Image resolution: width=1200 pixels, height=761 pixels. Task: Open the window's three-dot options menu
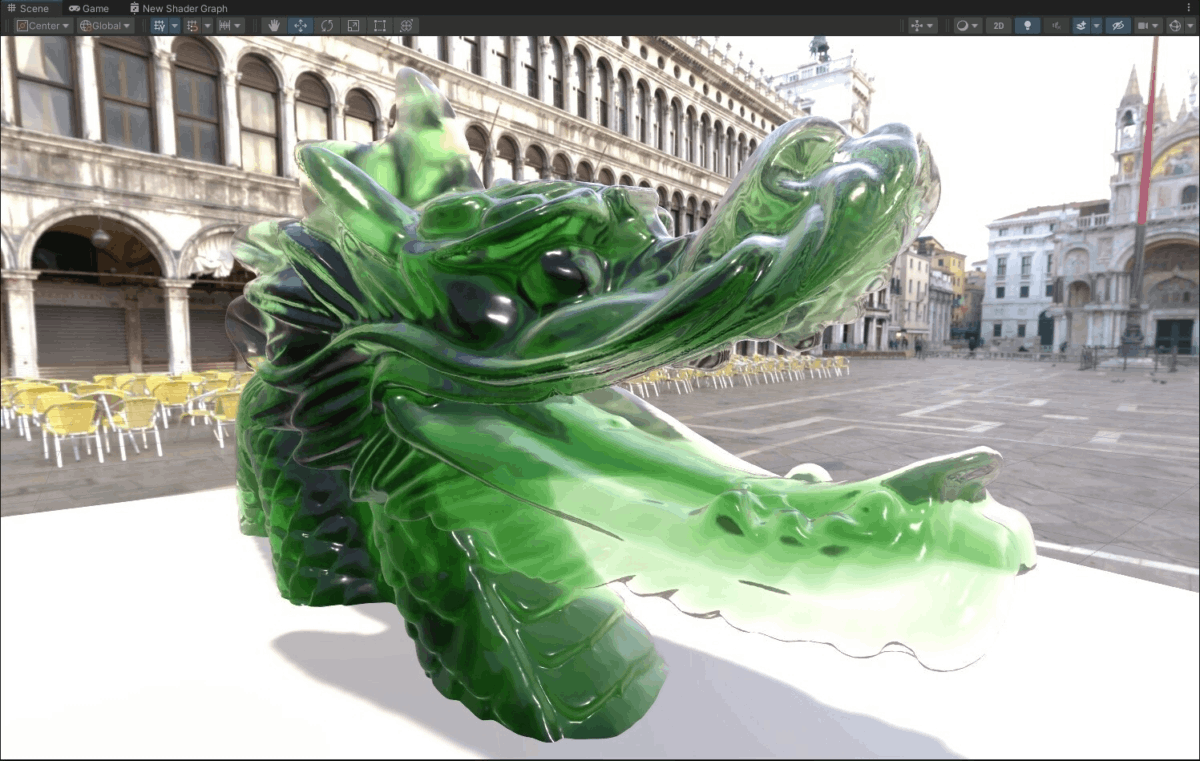click(x=1191, y=8)
